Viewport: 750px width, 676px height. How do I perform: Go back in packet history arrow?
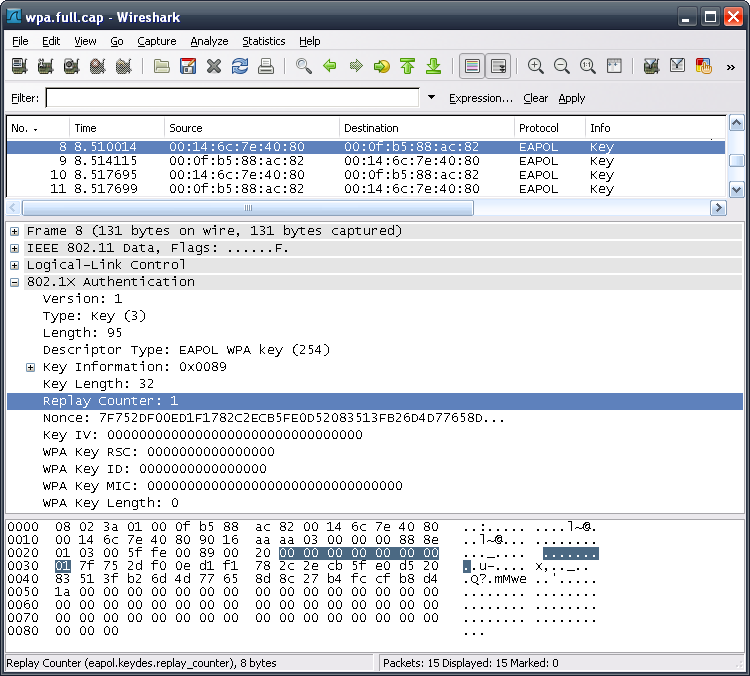click(330, 66)
